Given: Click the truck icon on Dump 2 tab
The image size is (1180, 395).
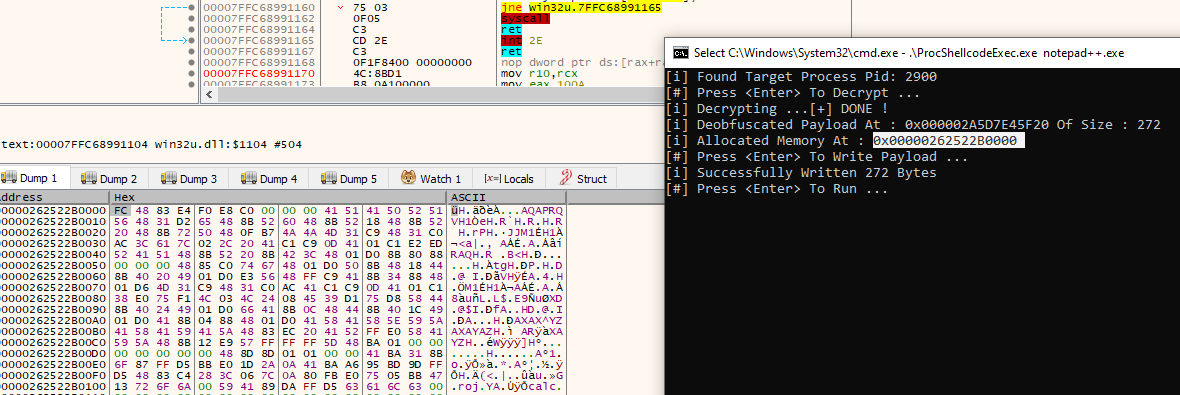Looking at the screenshot, I should [x=89, y=178].
